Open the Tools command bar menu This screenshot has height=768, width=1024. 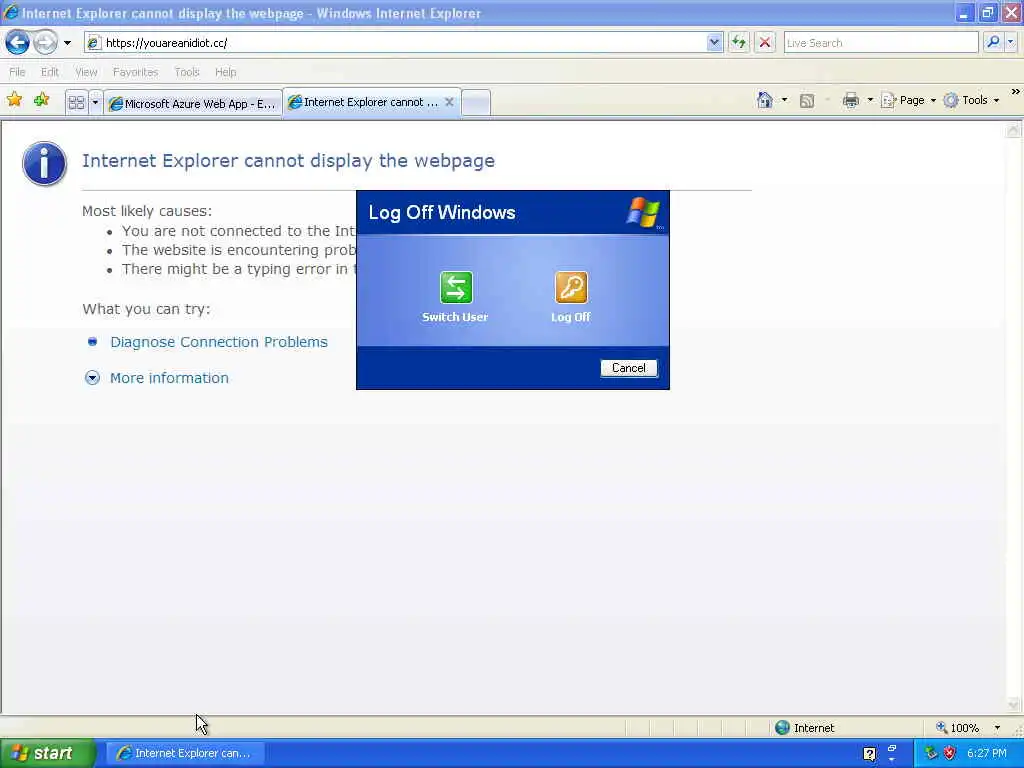[971, 100]
